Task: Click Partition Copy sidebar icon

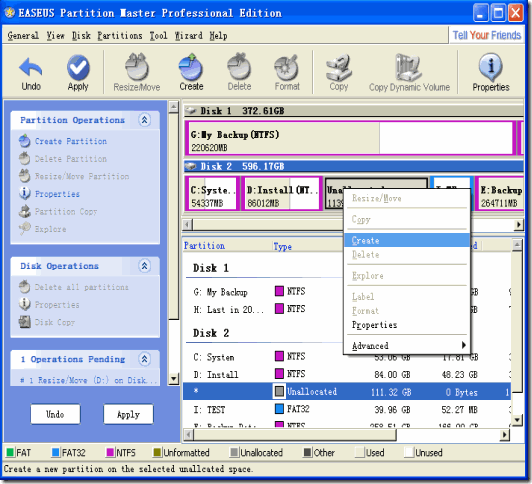Action: point(24,211)
